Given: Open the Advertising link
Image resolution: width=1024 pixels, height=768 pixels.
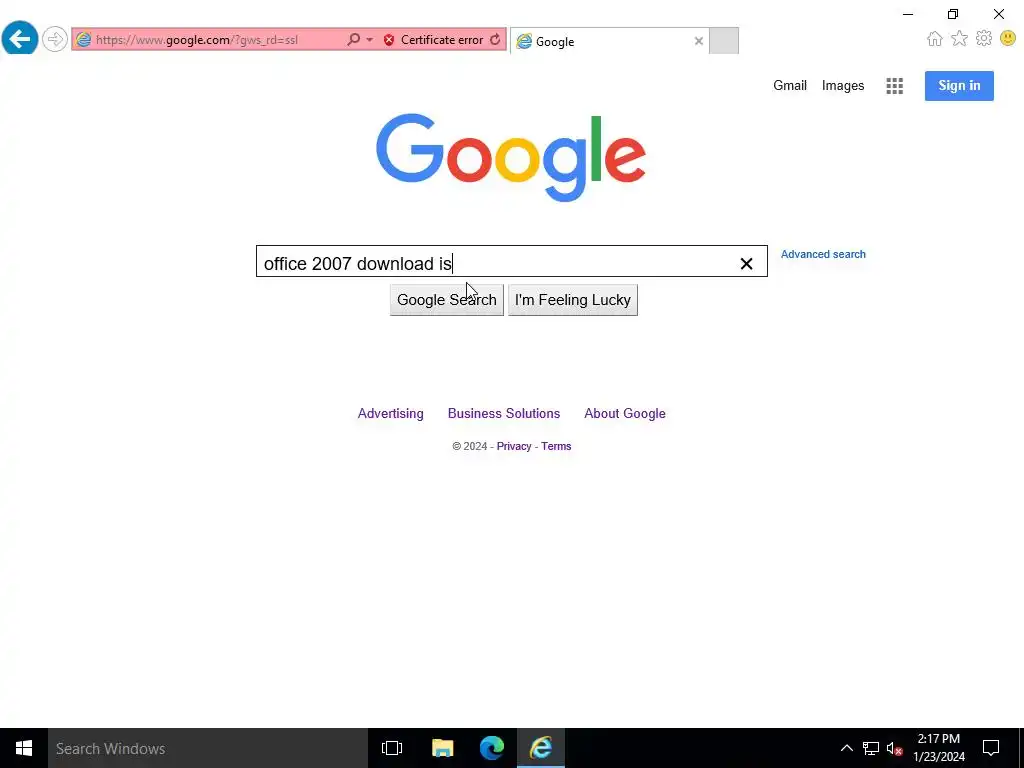Looking at the screenshot, I should point(391,413).
